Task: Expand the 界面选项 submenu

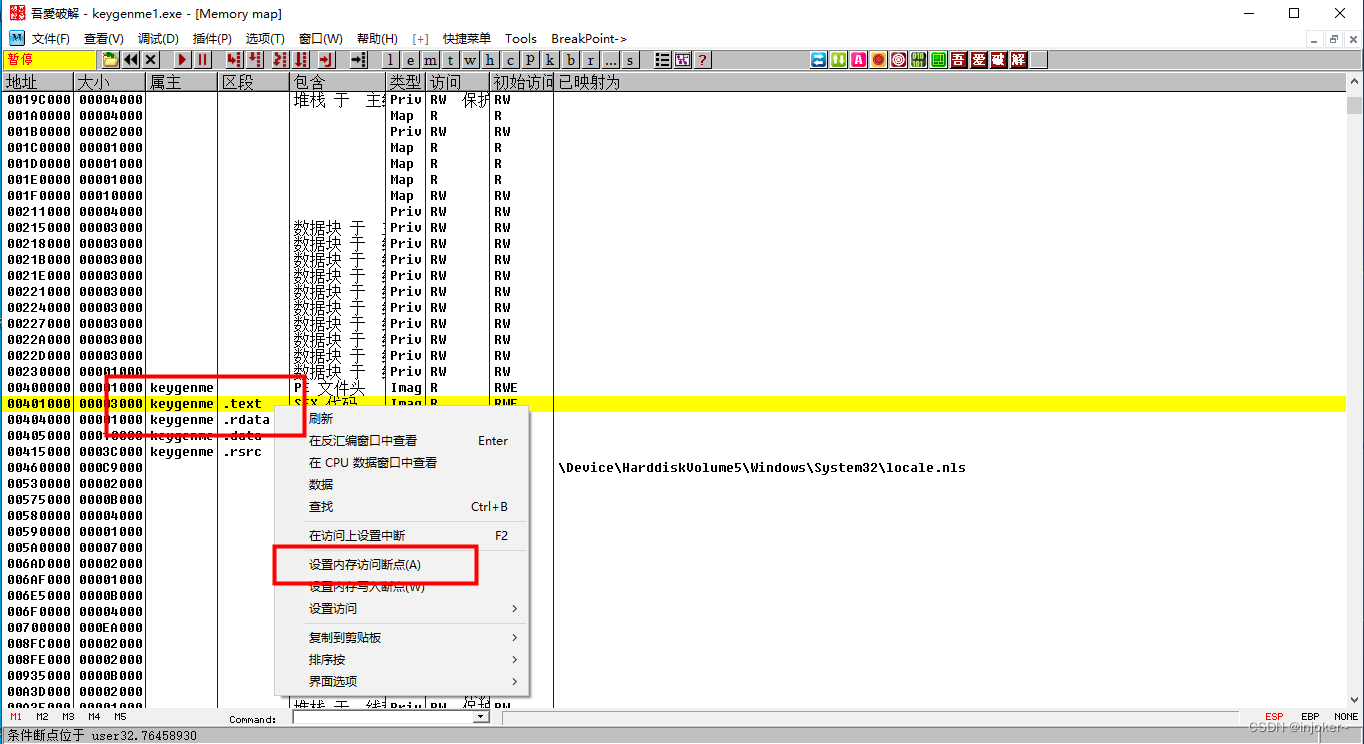Action: click(x=402, y=682)
